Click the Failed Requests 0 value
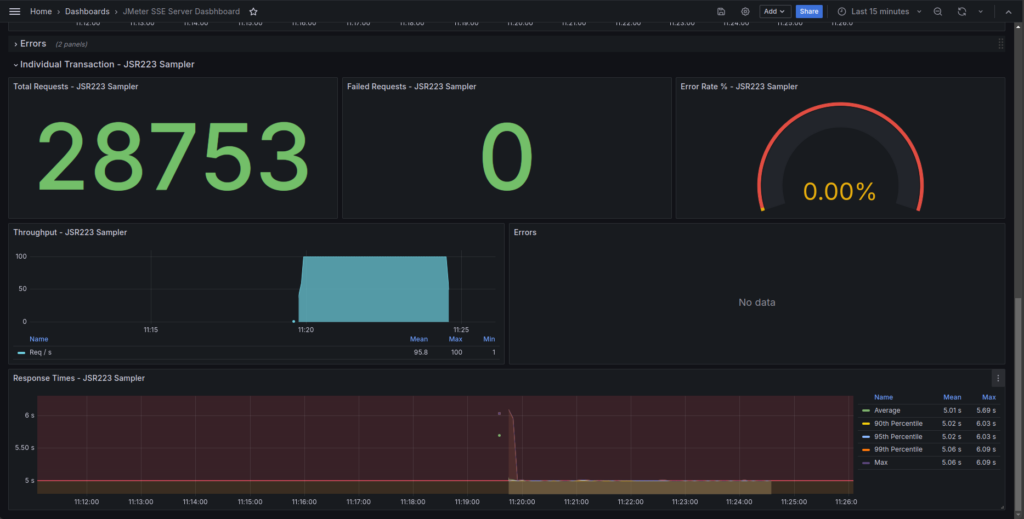The height and width of the screenshot is (519, 1024). (507, 157)
